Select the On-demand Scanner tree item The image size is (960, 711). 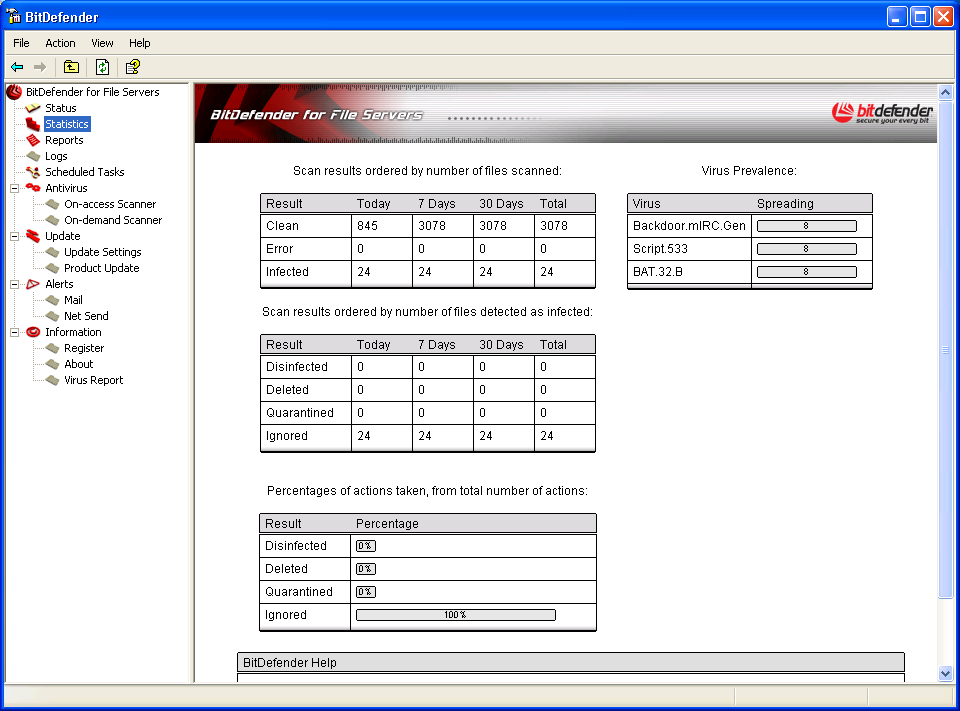pyautogui.click(x=113, y=220)
